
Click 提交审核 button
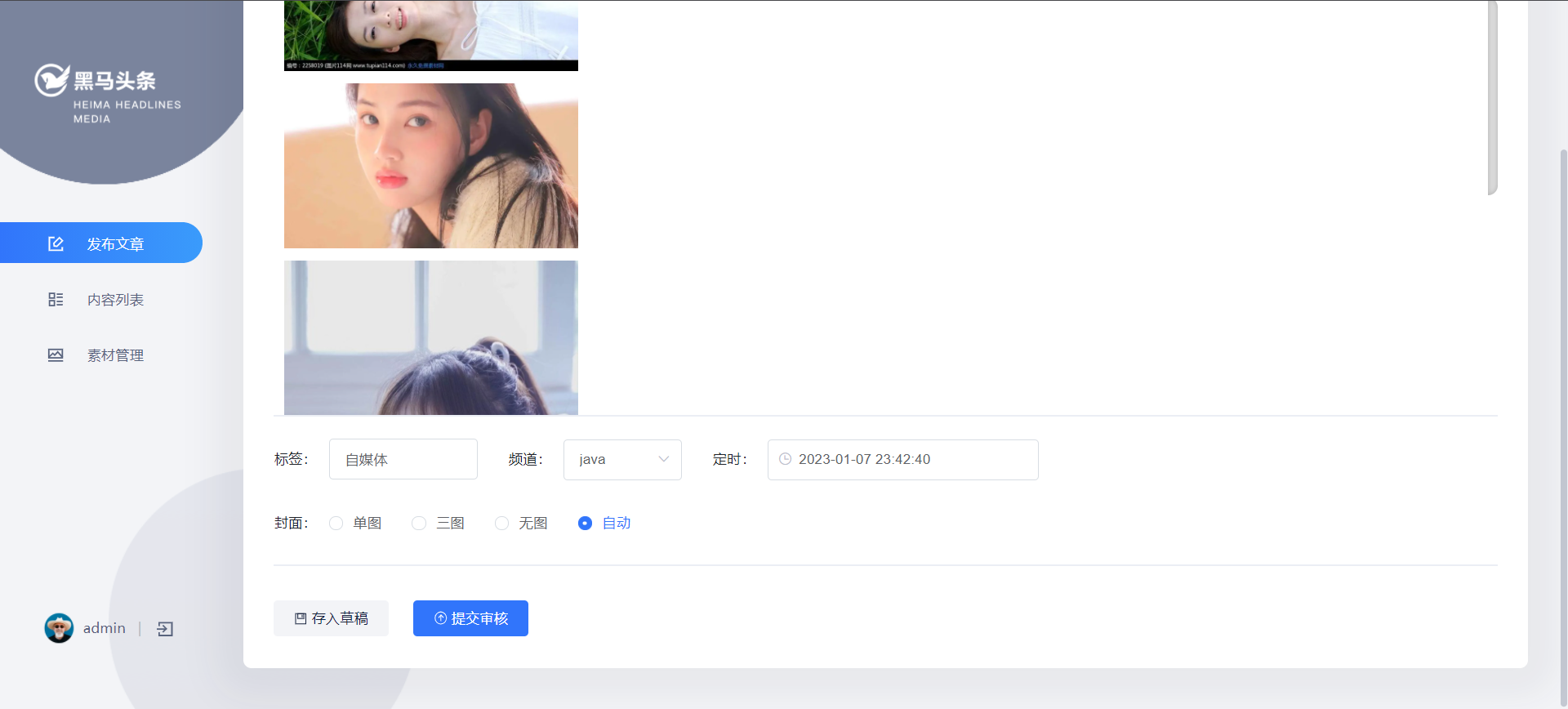coord(470,618)
